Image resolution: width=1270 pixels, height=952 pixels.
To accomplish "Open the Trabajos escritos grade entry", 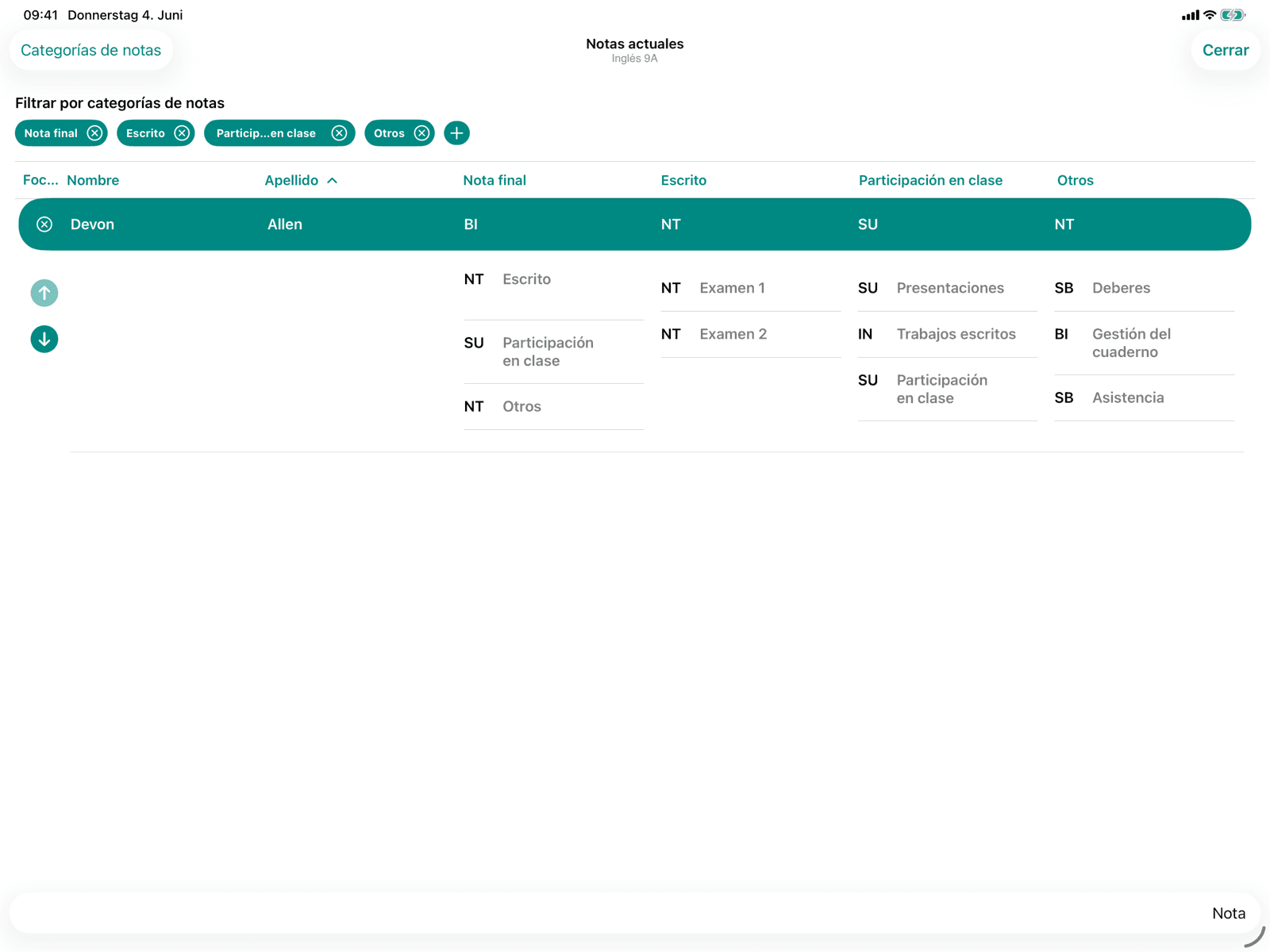I will (x=947, y=334).
